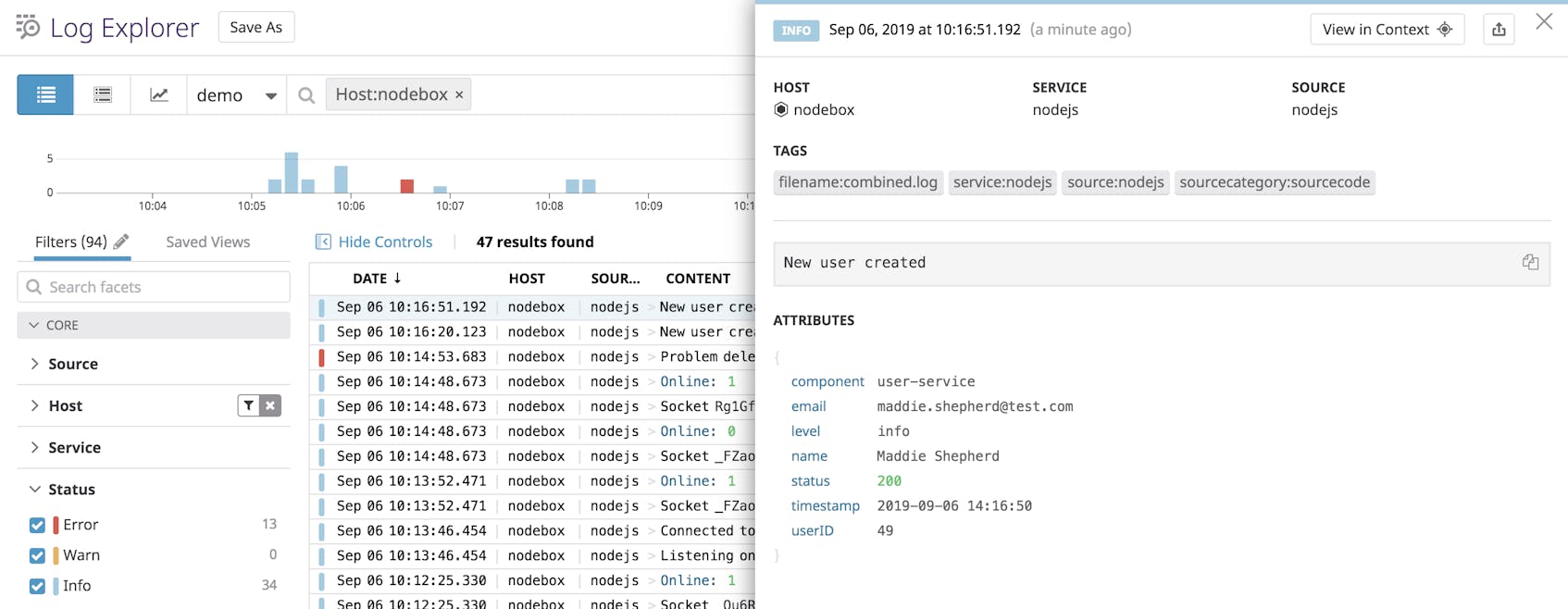Click the INFO status badge
This screenshot has width=1568, height=609.
[796, 30]
